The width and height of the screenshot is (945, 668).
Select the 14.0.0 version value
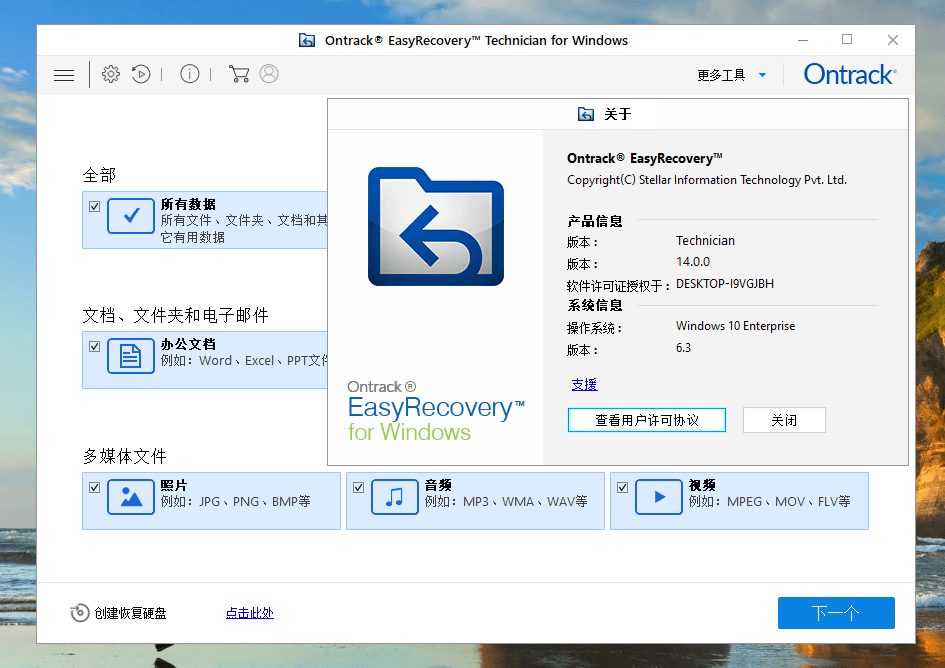(693, 262)
